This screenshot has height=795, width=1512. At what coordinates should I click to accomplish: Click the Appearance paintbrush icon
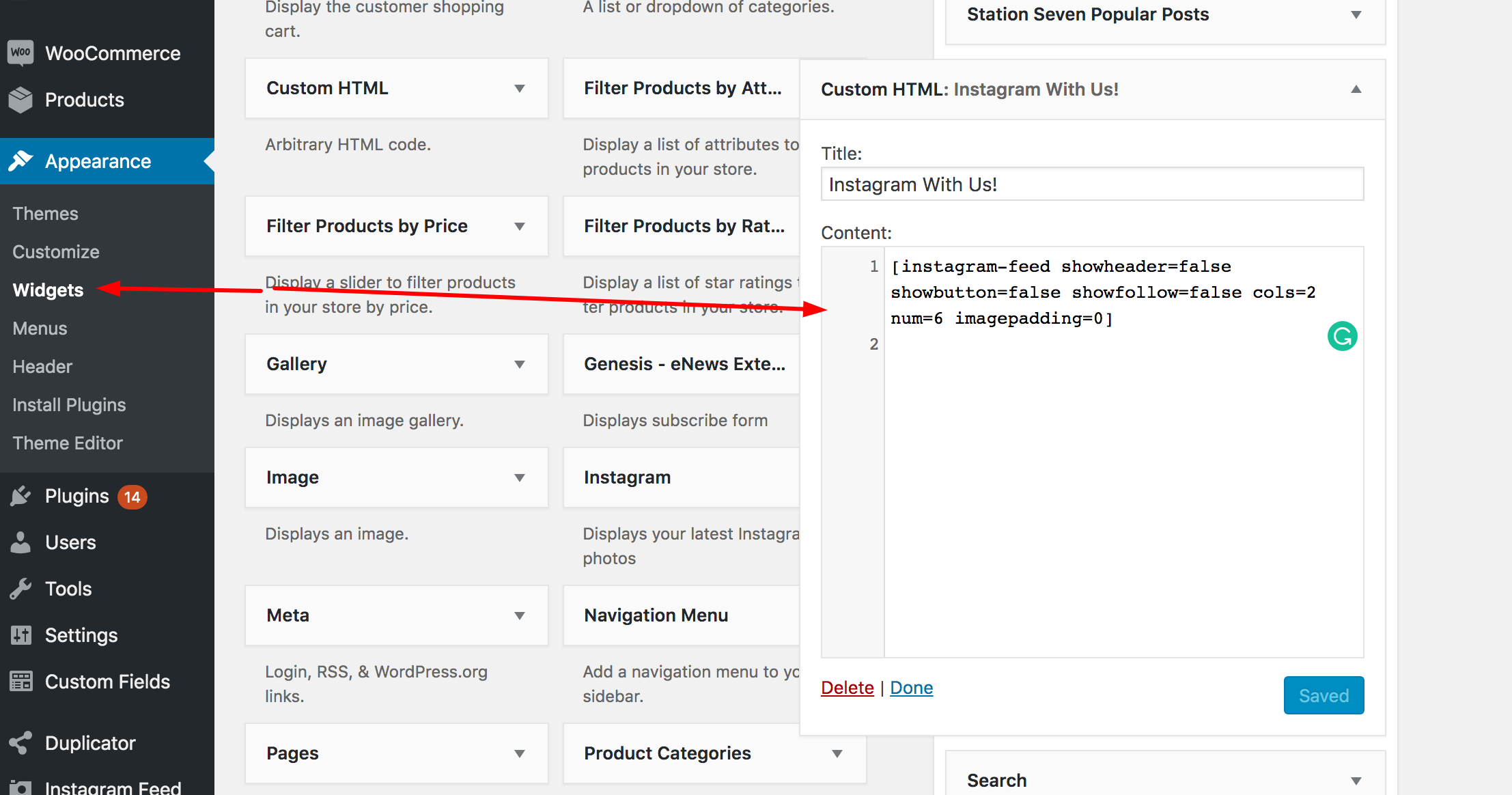tap(20, 161)
